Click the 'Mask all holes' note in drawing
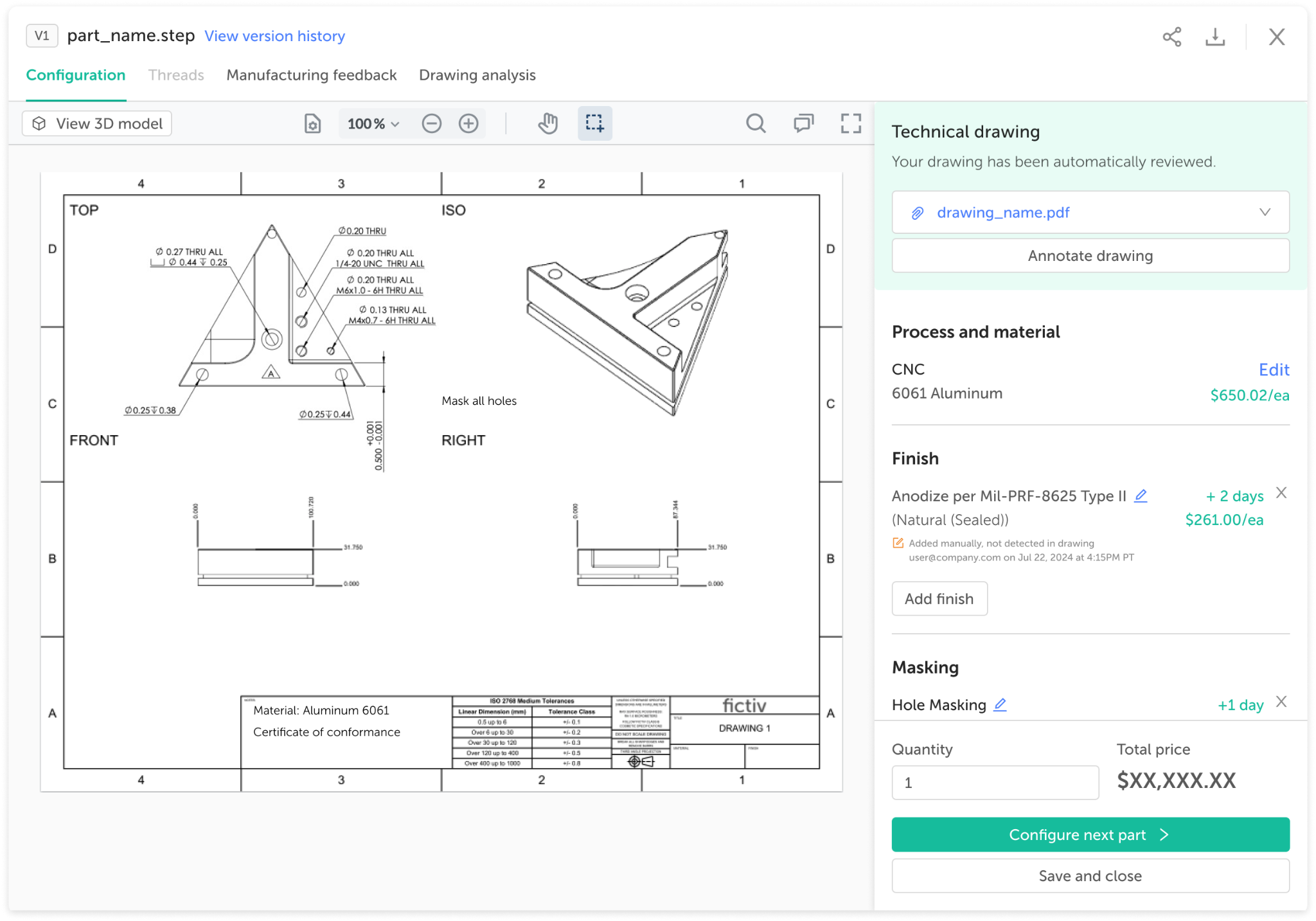This screenshot has height=921, width=1316. [479, 401]
